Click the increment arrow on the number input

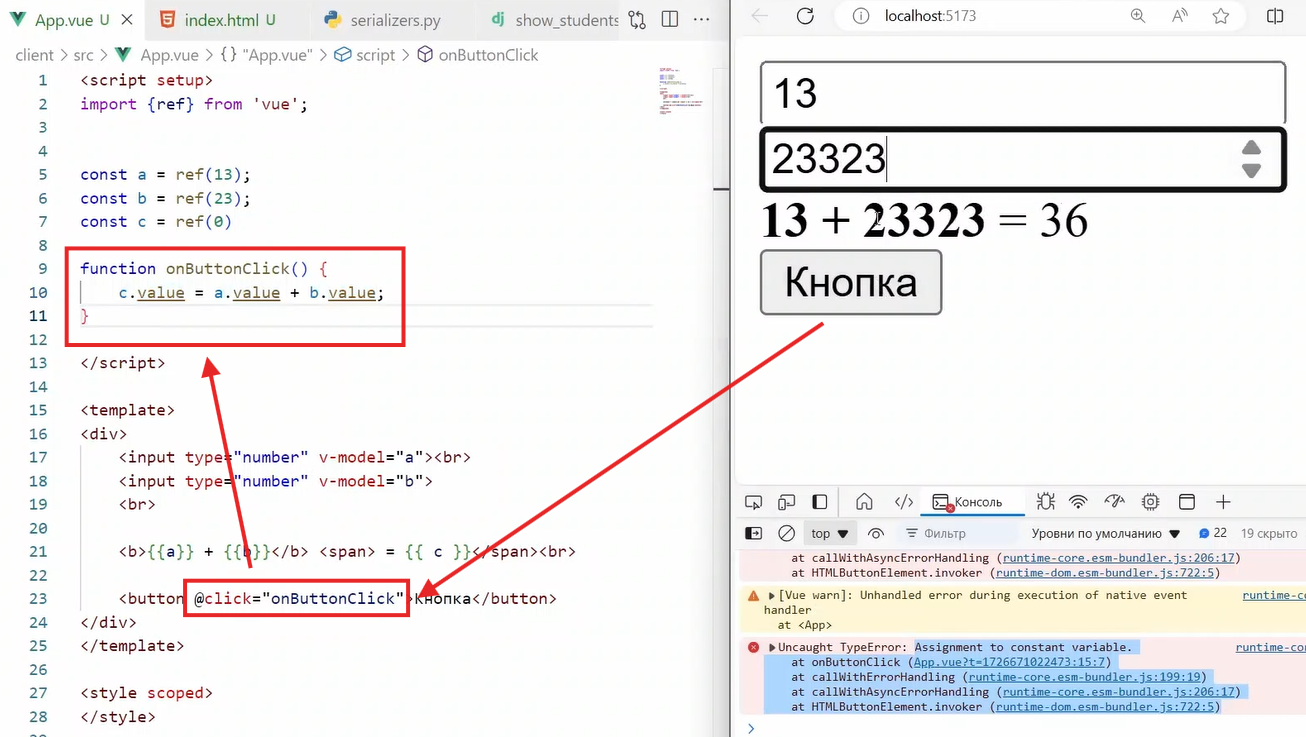(x=1251, y=148)
